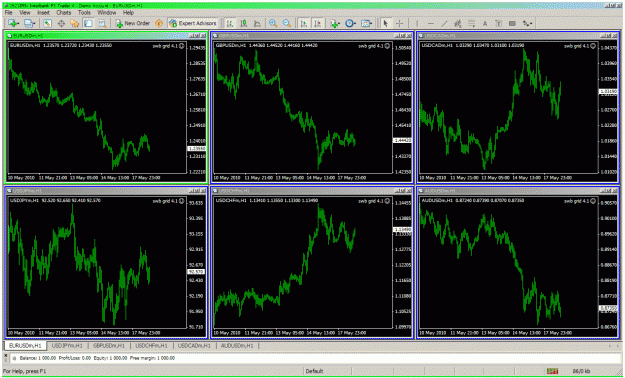
Task: Select the Cursor arrow tool
Action: tap(385, 24)
